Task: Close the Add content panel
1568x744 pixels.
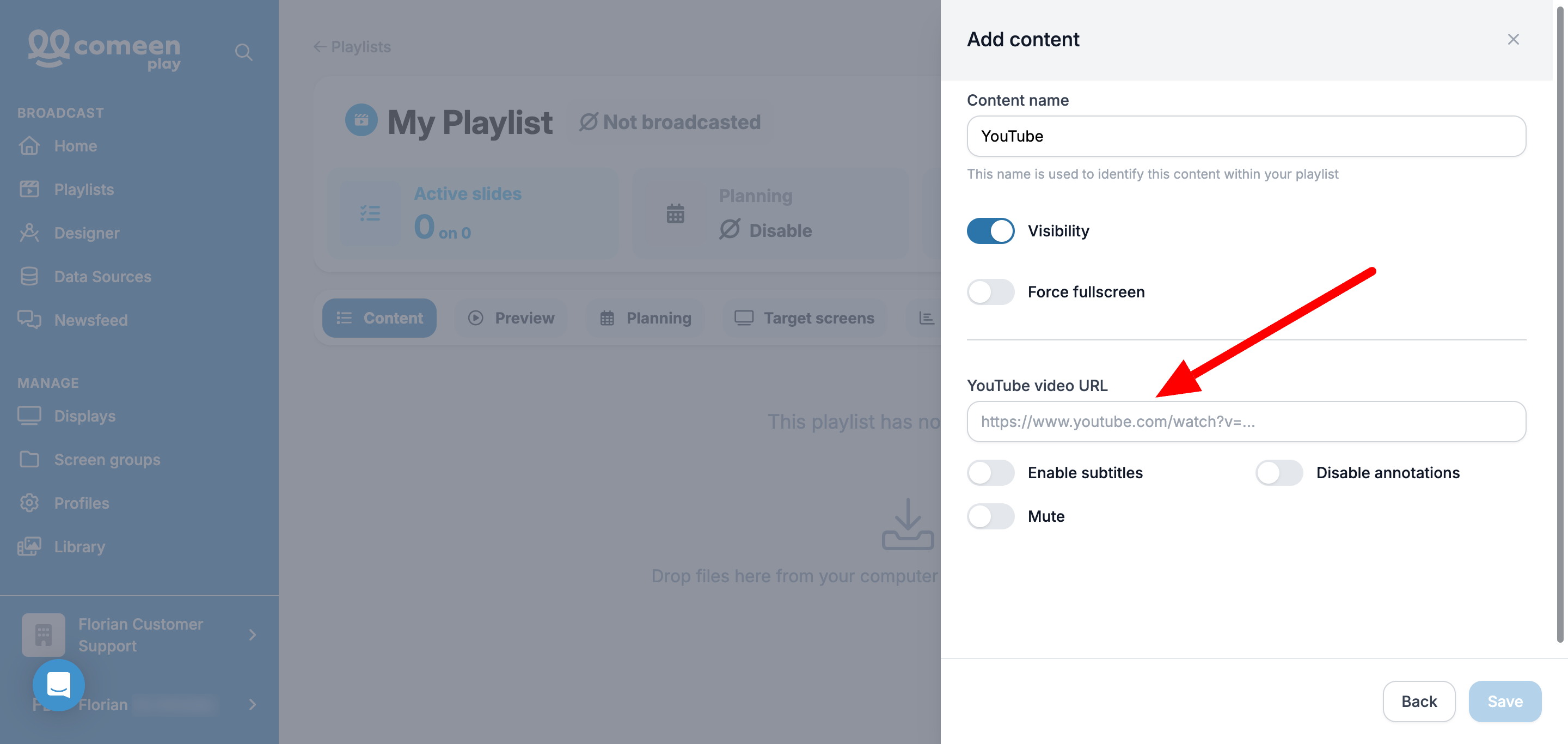Action: (x=1513, y=40)
